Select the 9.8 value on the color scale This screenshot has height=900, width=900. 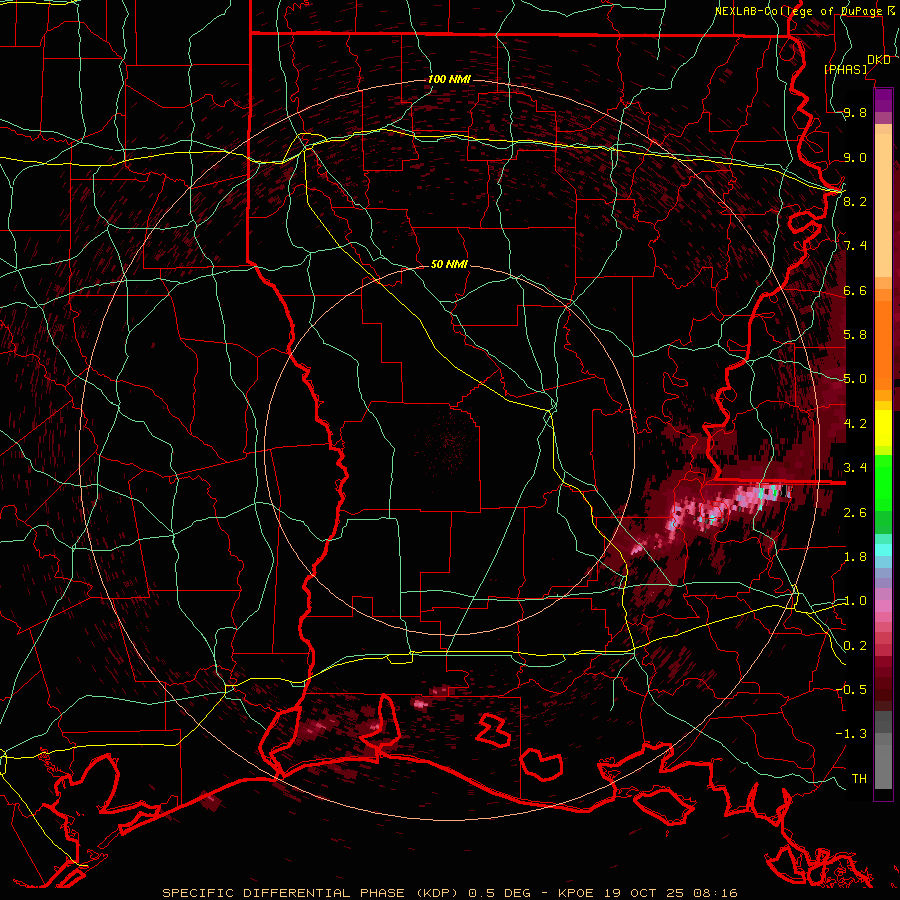click(x=855, y=113)
